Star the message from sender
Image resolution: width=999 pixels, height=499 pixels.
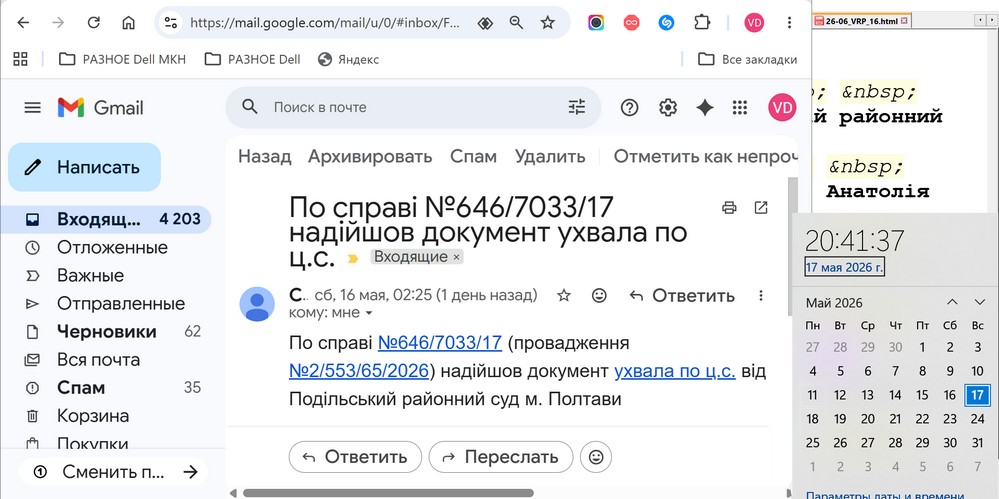[x=564, y=296]
